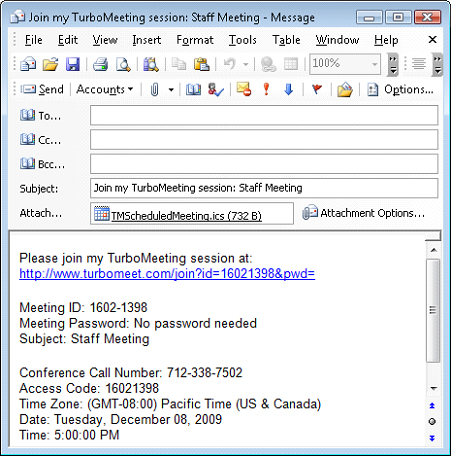Click the Previous Page double-arrow browse button

pyautogui.click(x=432, y=405)
